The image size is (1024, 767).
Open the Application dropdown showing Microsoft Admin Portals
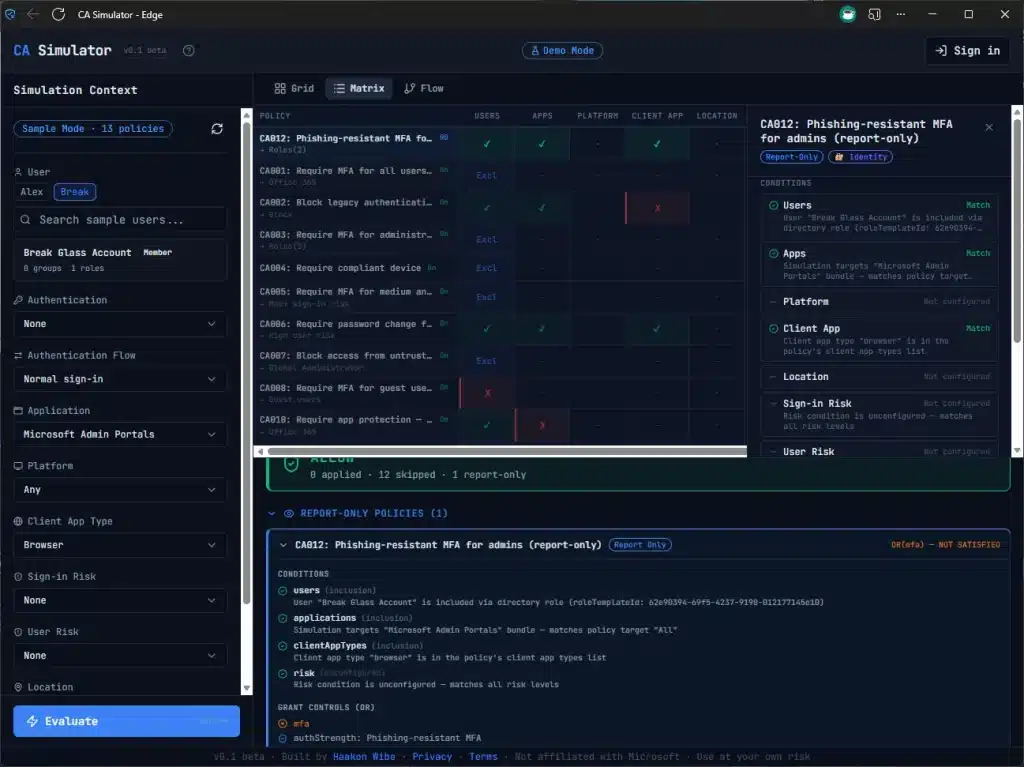[x=120, y=435]
